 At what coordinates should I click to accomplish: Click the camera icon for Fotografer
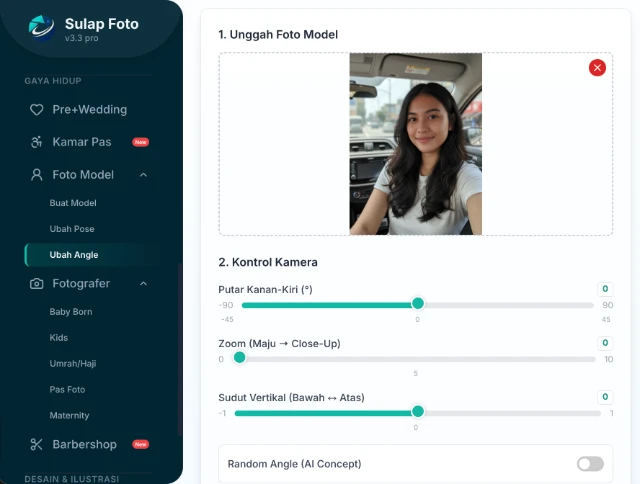coord(37,284)
